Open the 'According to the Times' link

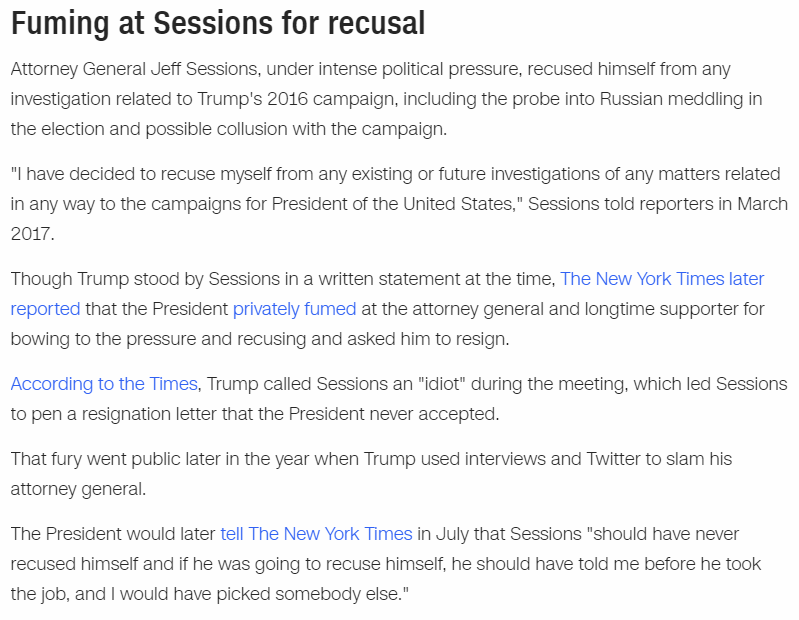coord(104,384)
